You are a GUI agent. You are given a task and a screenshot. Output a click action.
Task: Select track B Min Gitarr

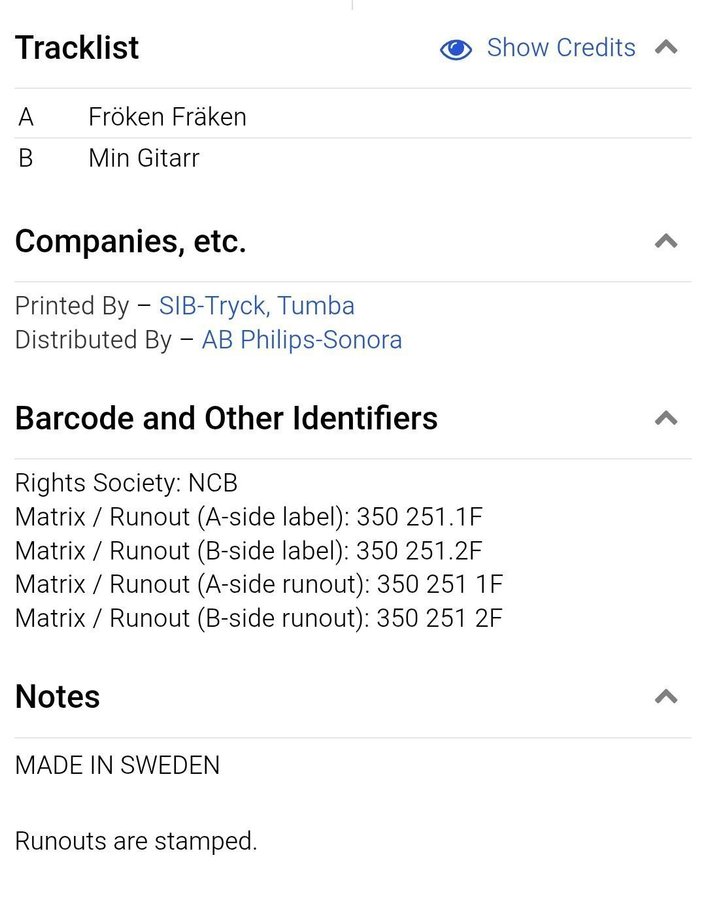(143, 158)
